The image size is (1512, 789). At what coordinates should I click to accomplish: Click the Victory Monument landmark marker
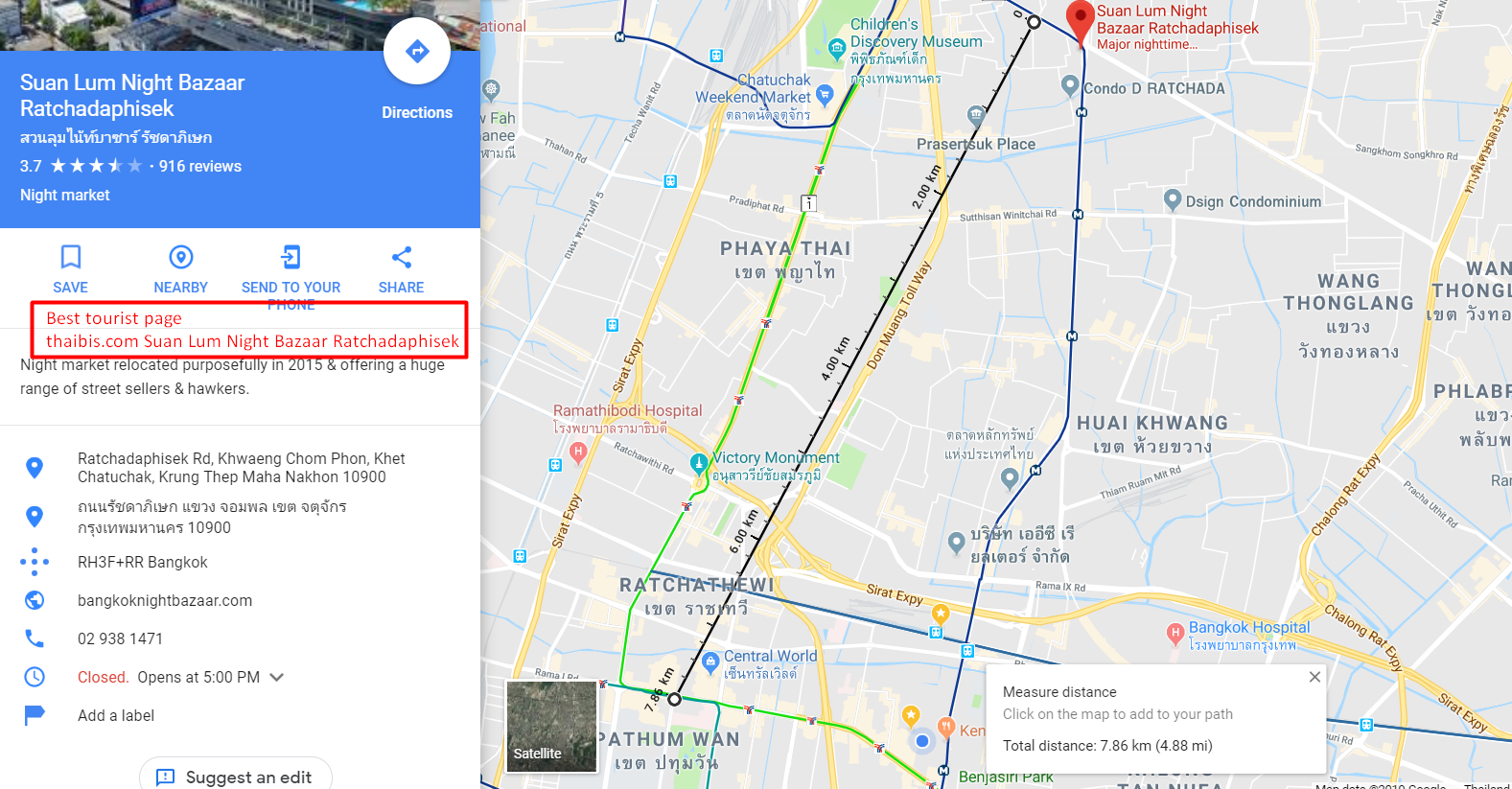699,462
